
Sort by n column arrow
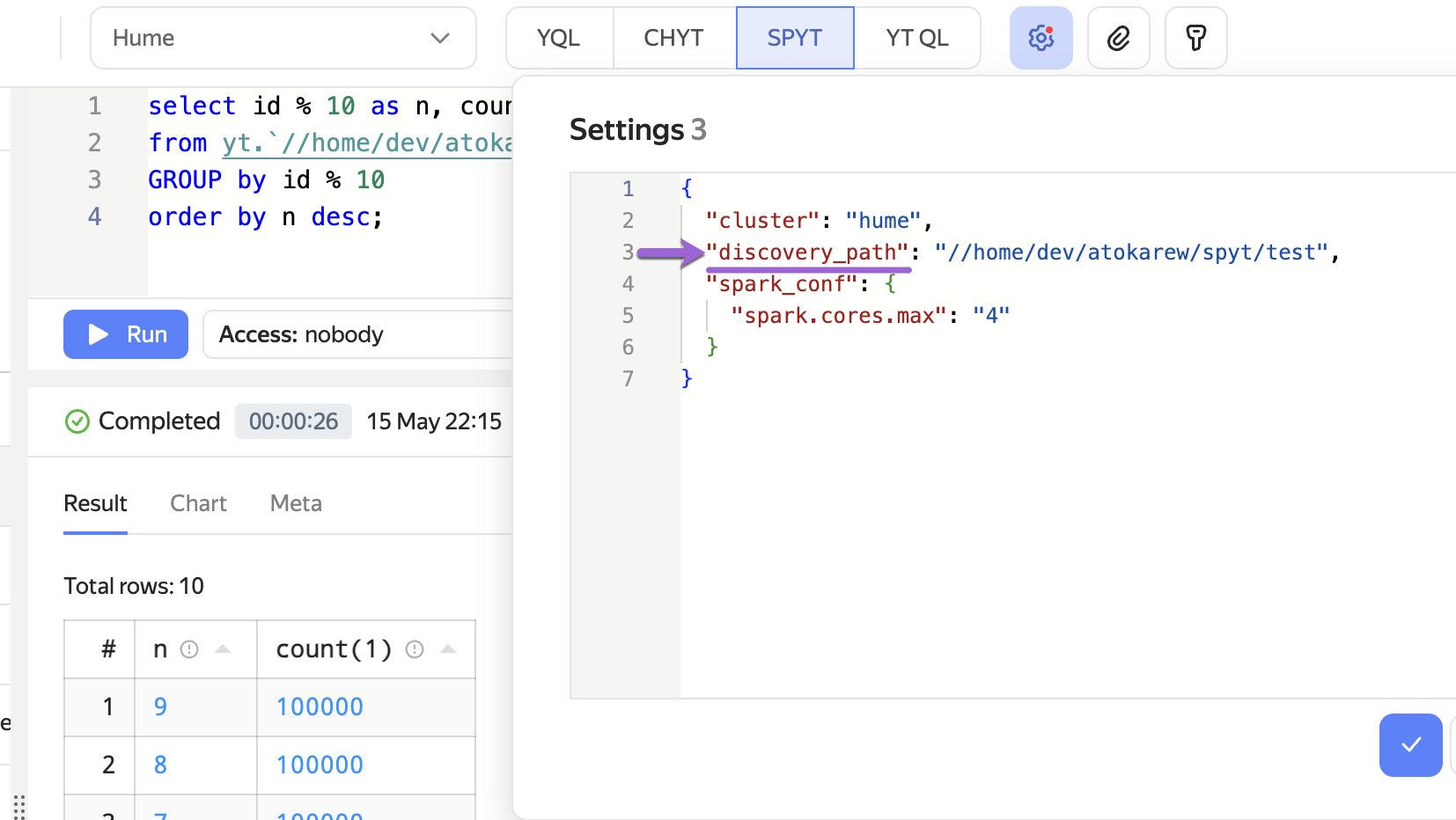(223, 649)
